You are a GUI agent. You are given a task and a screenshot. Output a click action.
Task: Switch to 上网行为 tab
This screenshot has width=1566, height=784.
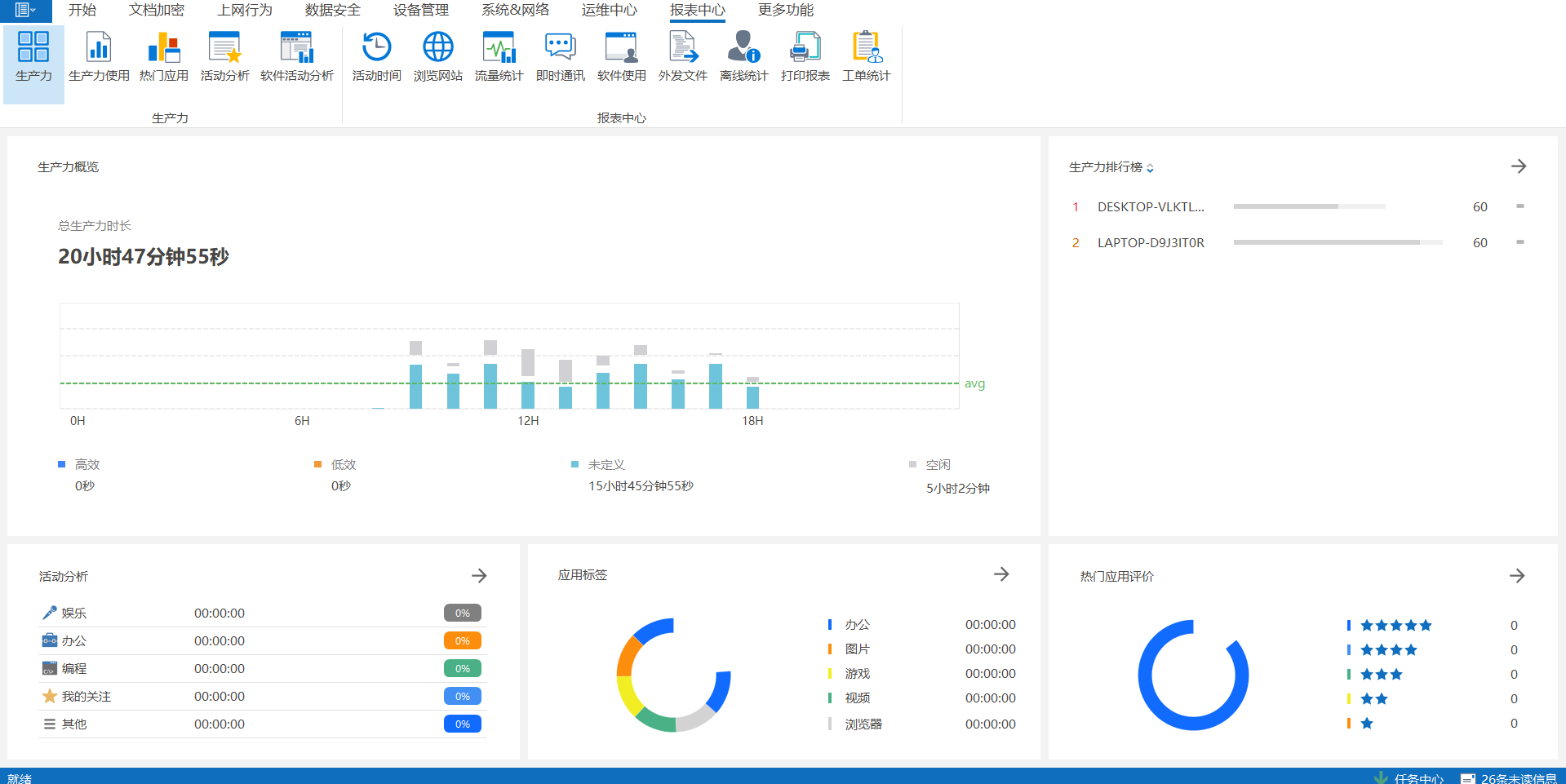tap(245, 10)
